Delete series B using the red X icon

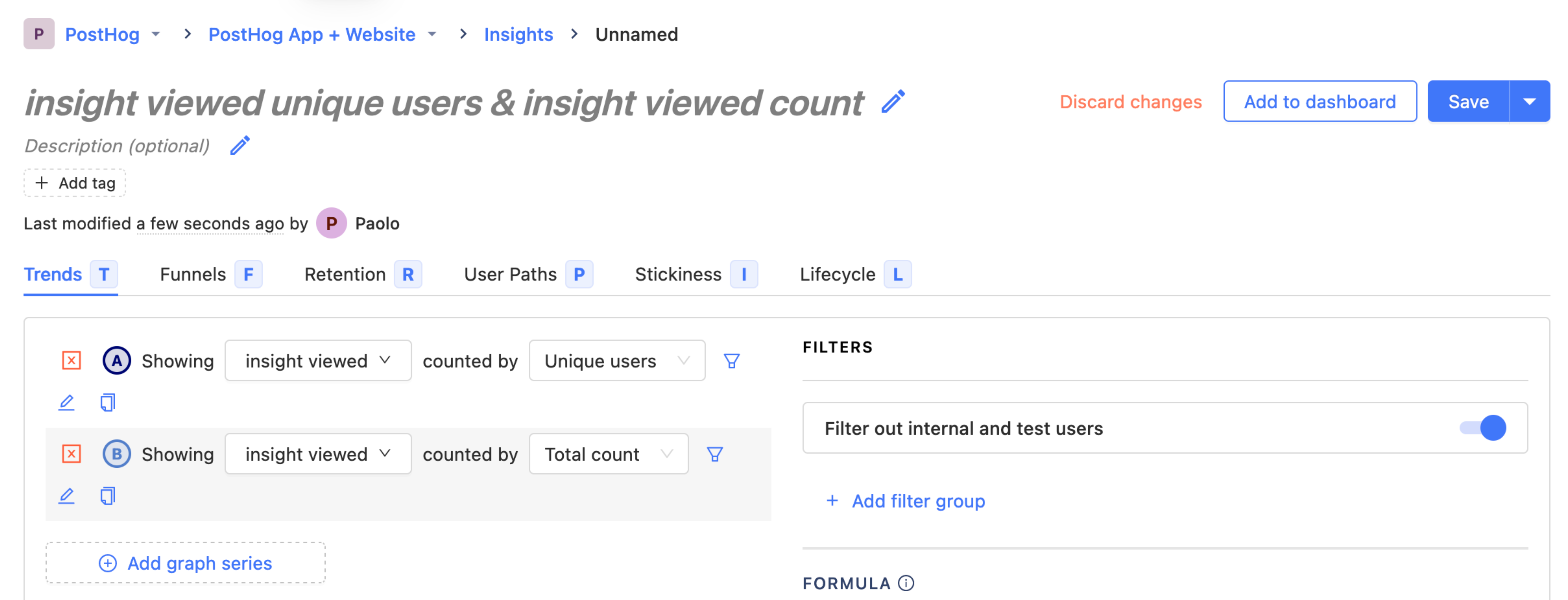pyautogui.click(x=71, y=454)
